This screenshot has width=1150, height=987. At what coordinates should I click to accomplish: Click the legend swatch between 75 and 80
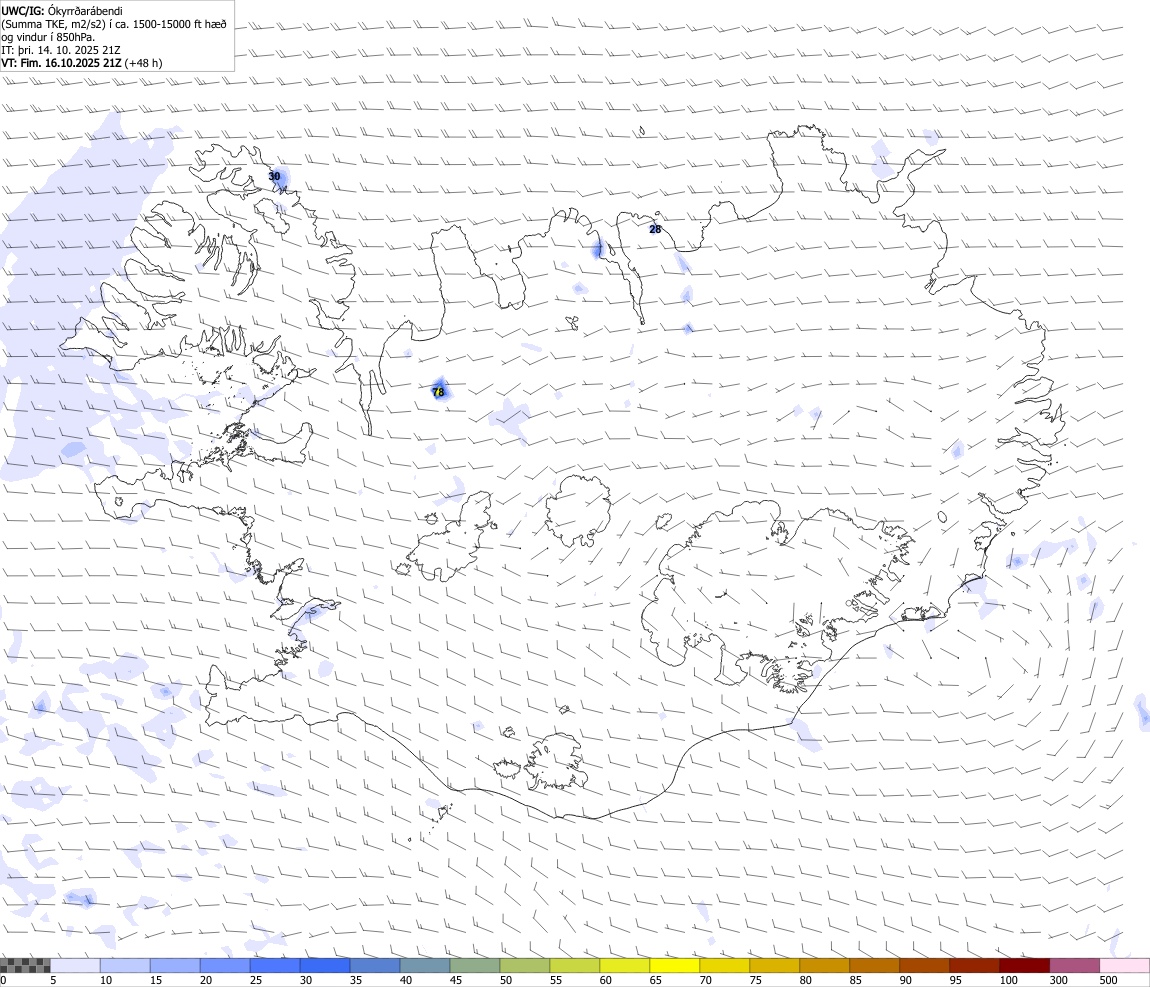click(774, 966)
